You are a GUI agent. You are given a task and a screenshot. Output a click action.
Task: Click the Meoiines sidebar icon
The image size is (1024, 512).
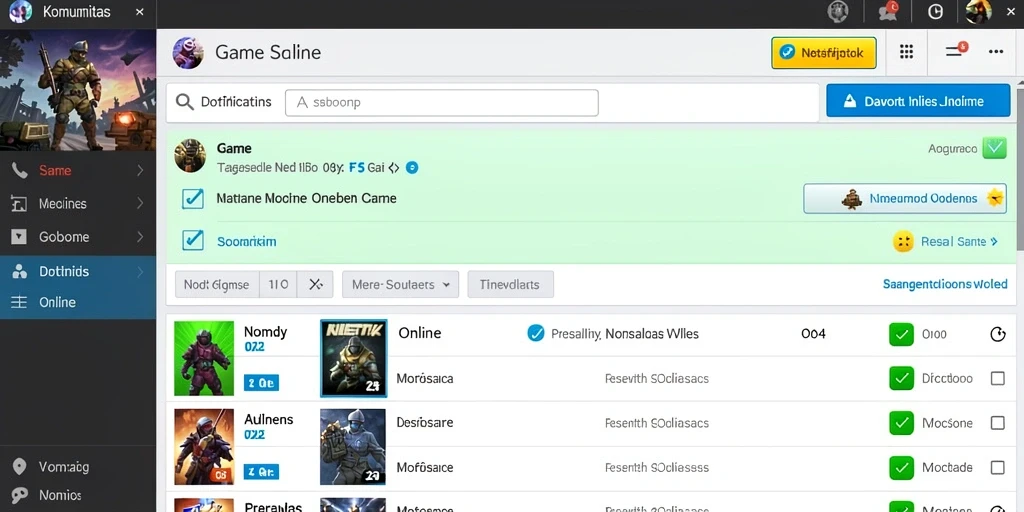point(20,204)
